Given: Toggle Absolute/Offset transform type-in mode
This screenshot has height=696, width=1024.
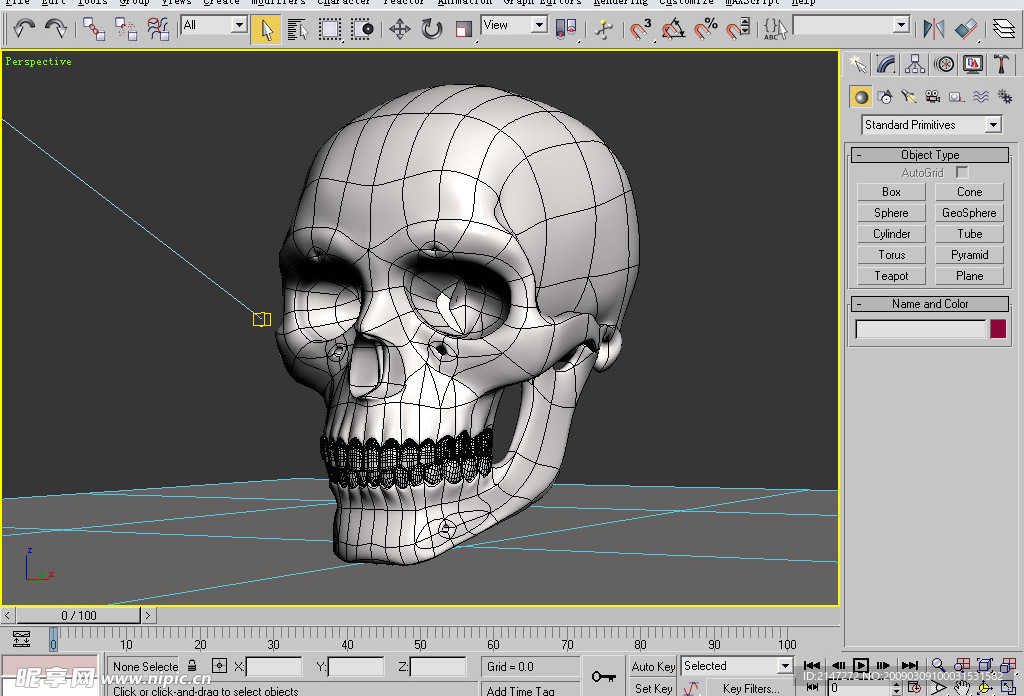Looking at the screenshot, I should [x=219, y=665].
